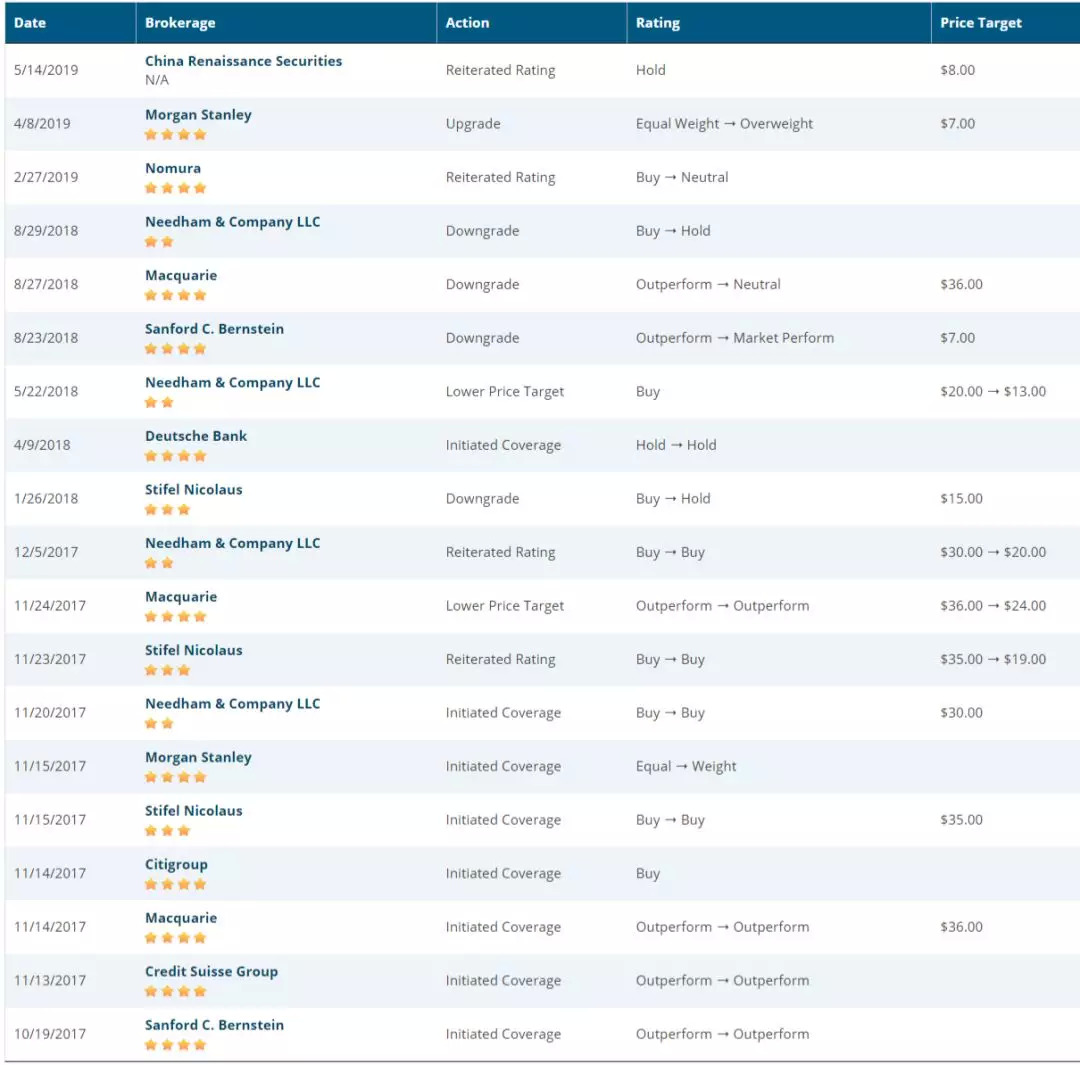Click the Brokerage column header
Image resolution: width=1080 pixels, height=1065 pixels.
pos(180,23)
